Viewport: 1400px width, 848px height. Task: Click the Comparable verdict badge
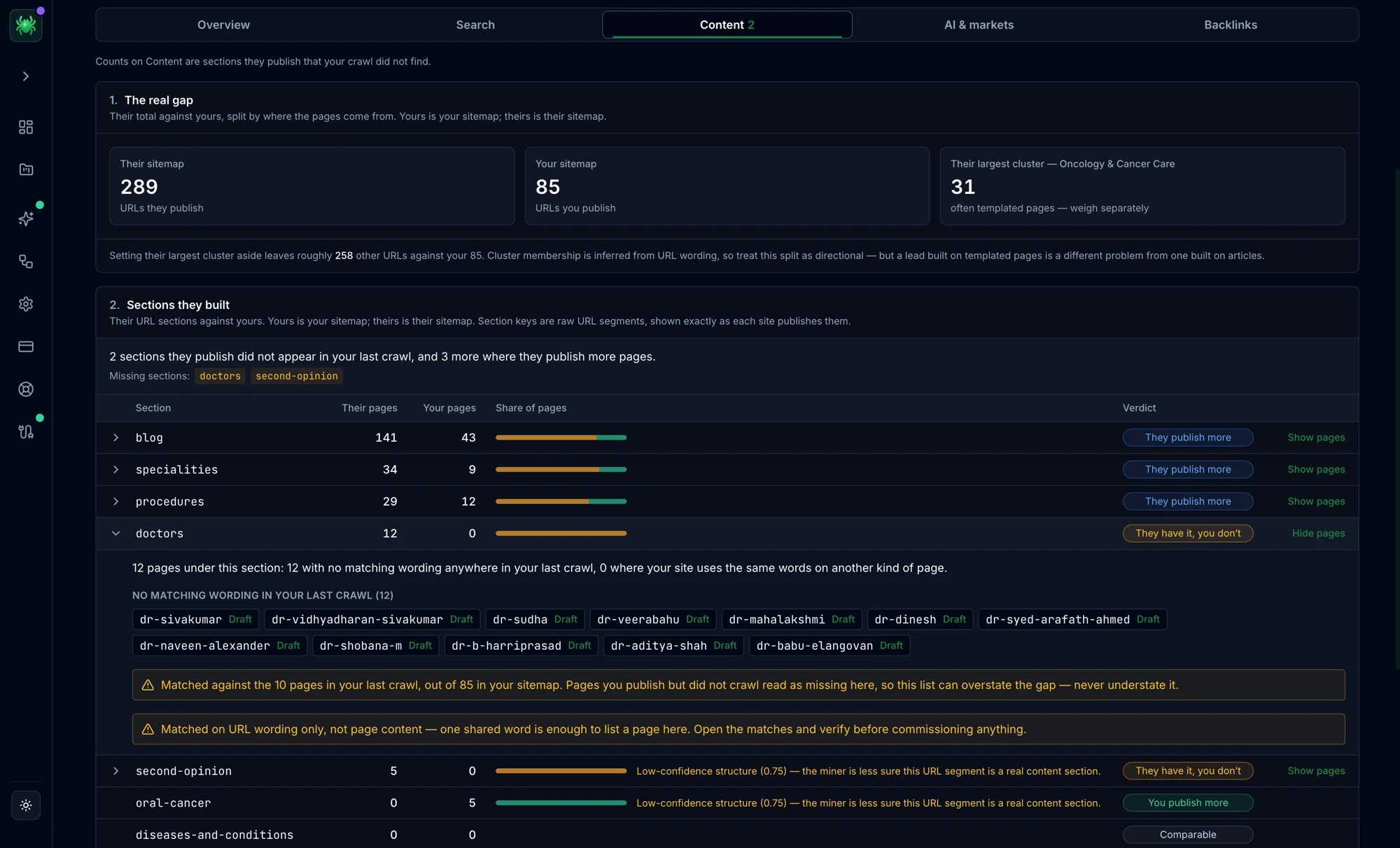[1188, 835]
